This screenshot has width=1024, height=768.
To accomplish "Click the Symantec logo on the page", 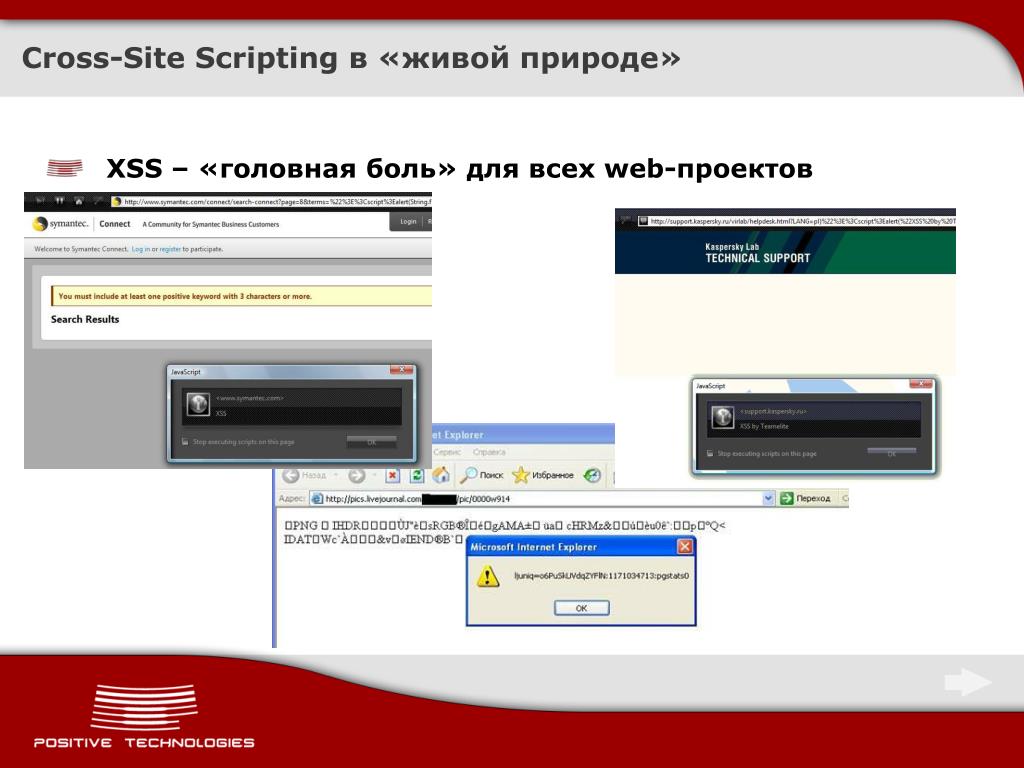I will pyautogui.click(x=60, y=224).
